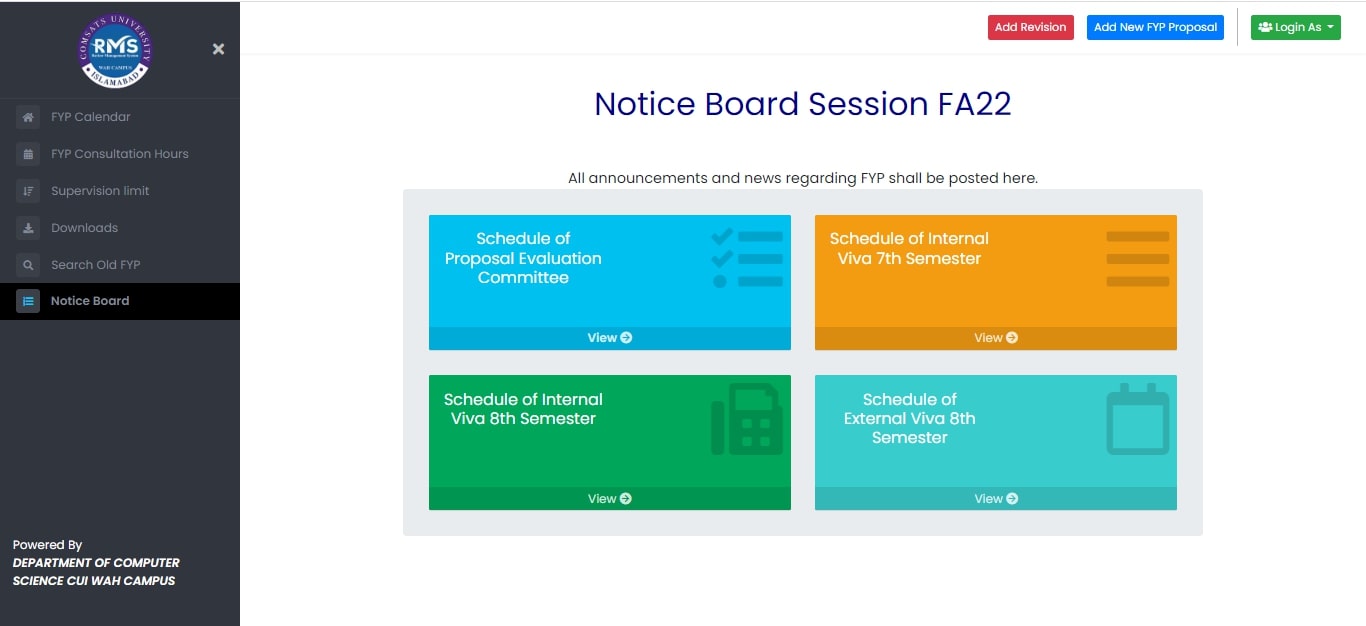Click the fax icon on the Internal Viva 8th card
Image resolution: width=1366 pixels, height=626 pixels.
[747, 419]
